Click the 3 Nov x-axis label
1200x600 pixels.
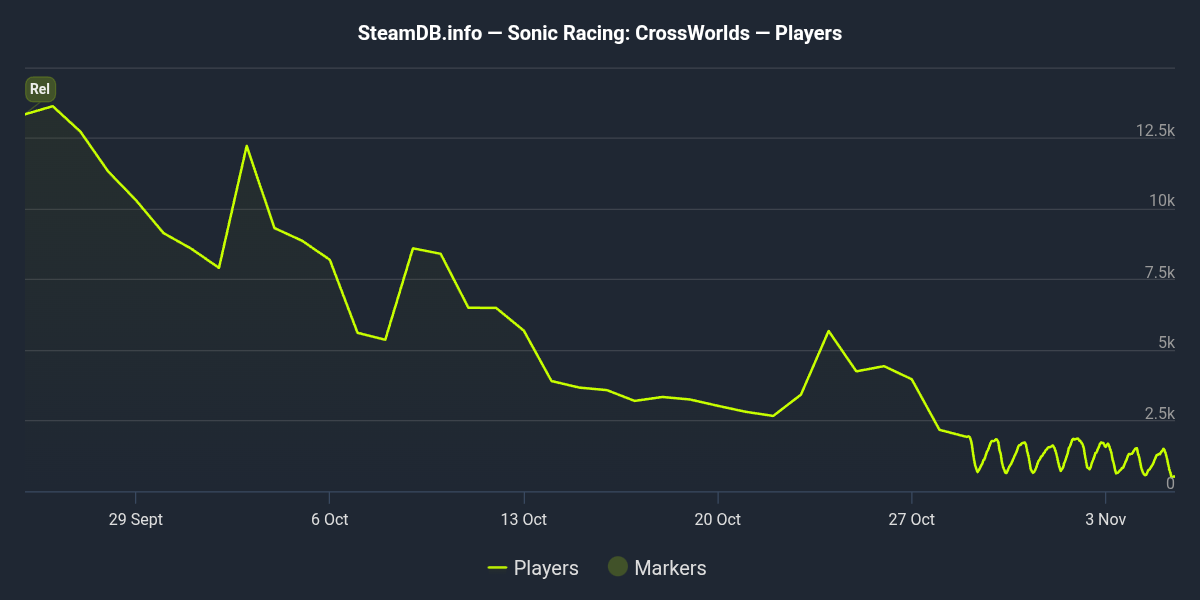(x=1107, y=519)
